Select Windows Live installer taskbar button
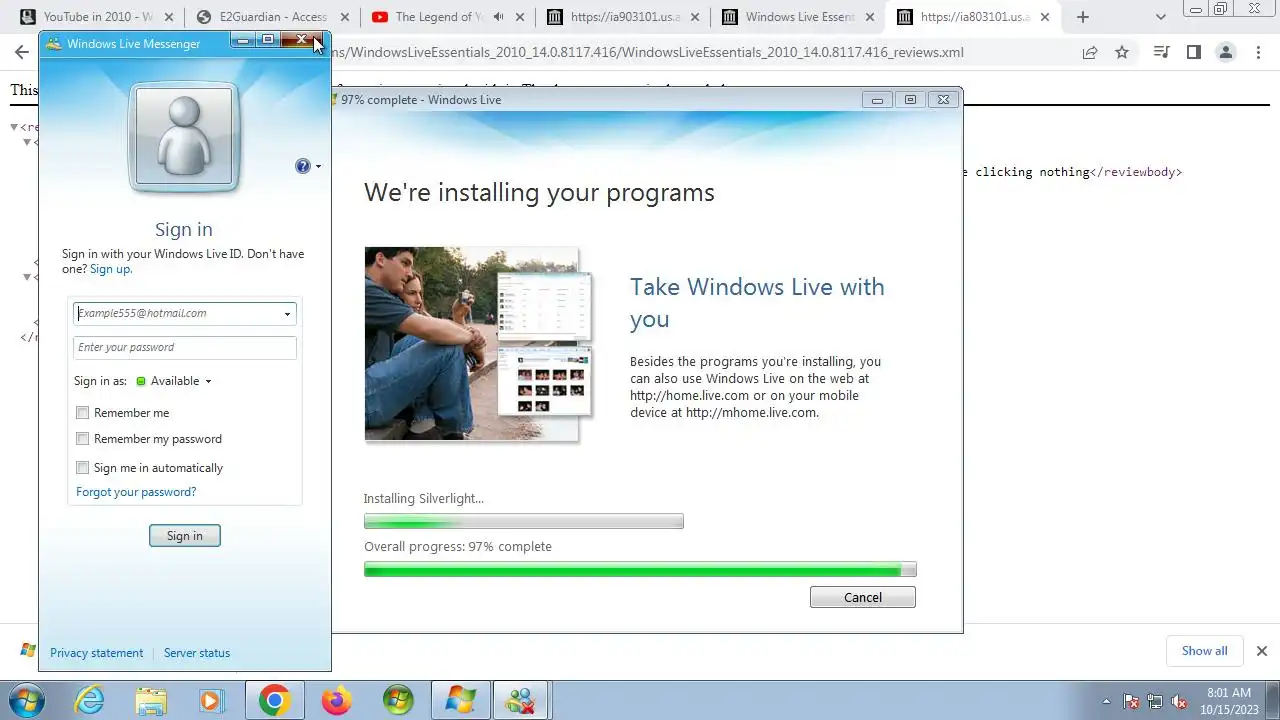This screenshot has width=1280, height=720. tap(460, 700)
